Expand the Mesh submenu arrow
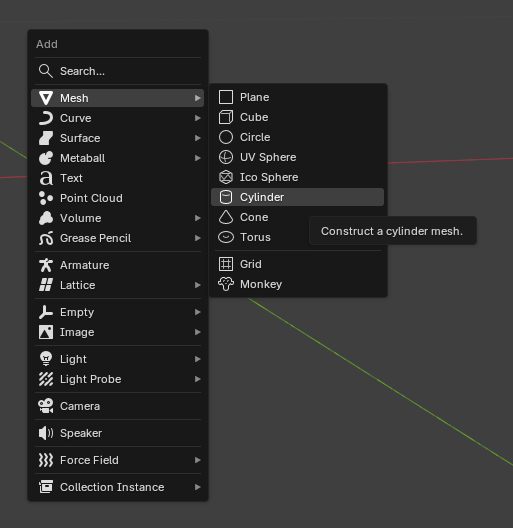 (198, 98)
